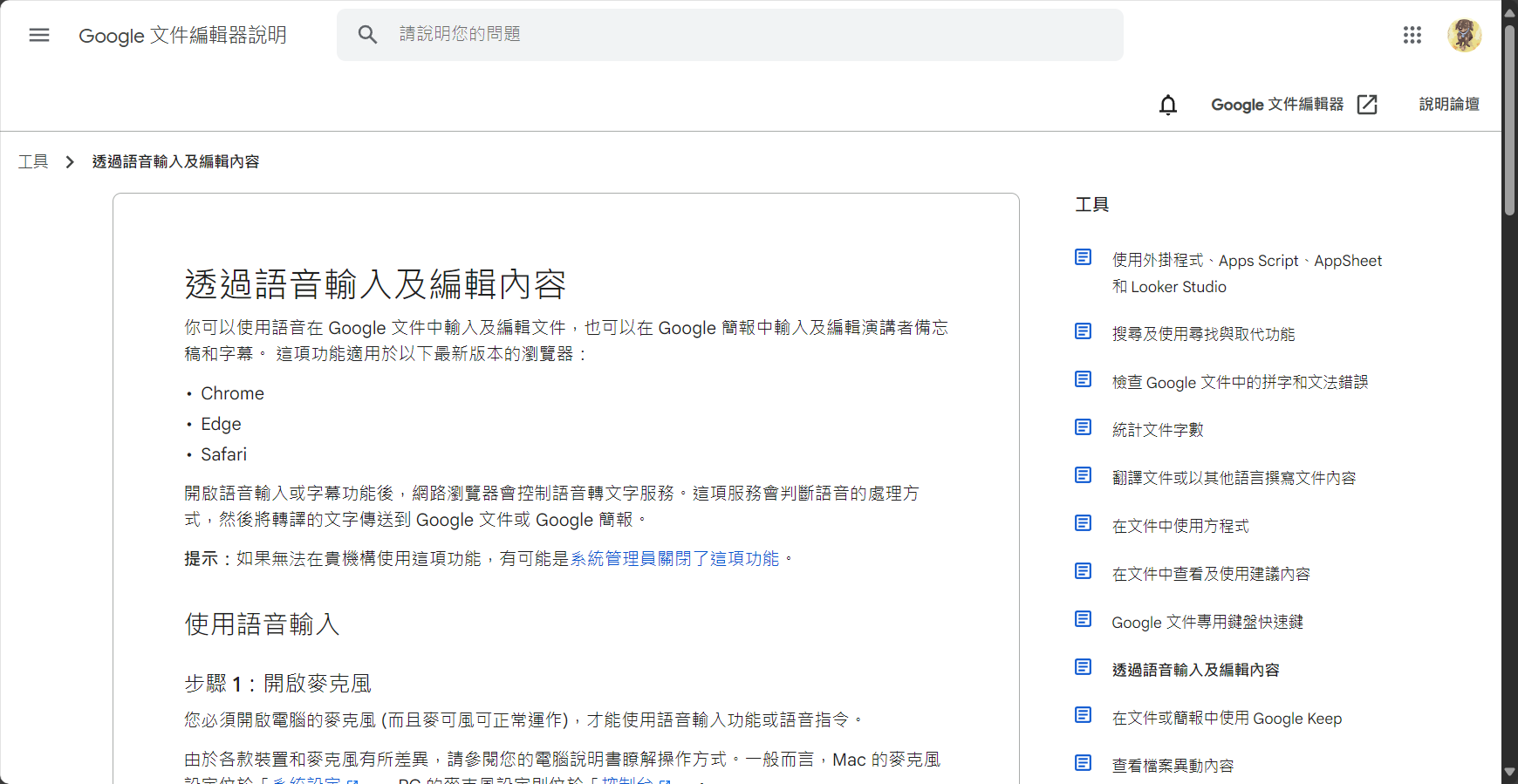Click the page title 透過語音輸入及編輯內容
The image size is (1518, 784).
click(x=375, y=284)
